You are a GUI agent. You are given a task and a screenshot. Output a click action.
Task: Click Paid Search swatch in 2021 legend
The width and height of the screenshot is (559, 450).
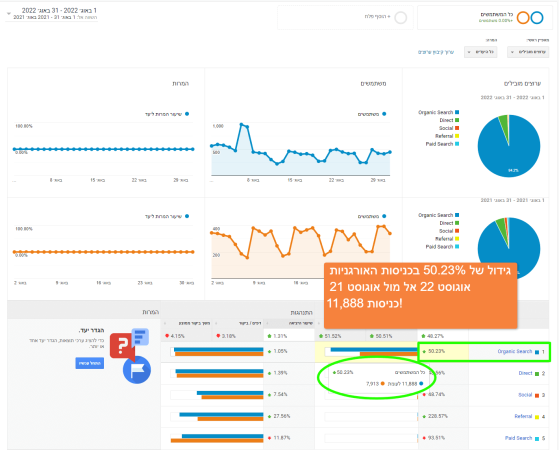(457, 246)
